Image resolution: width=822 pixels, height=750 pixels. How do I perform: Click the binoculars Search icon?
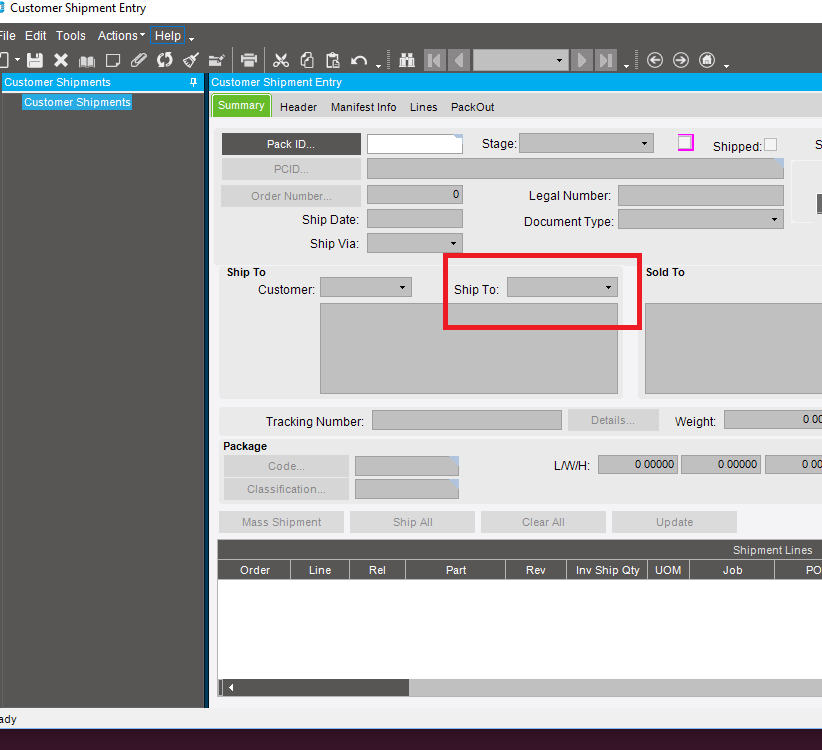(x=407, y=60)
